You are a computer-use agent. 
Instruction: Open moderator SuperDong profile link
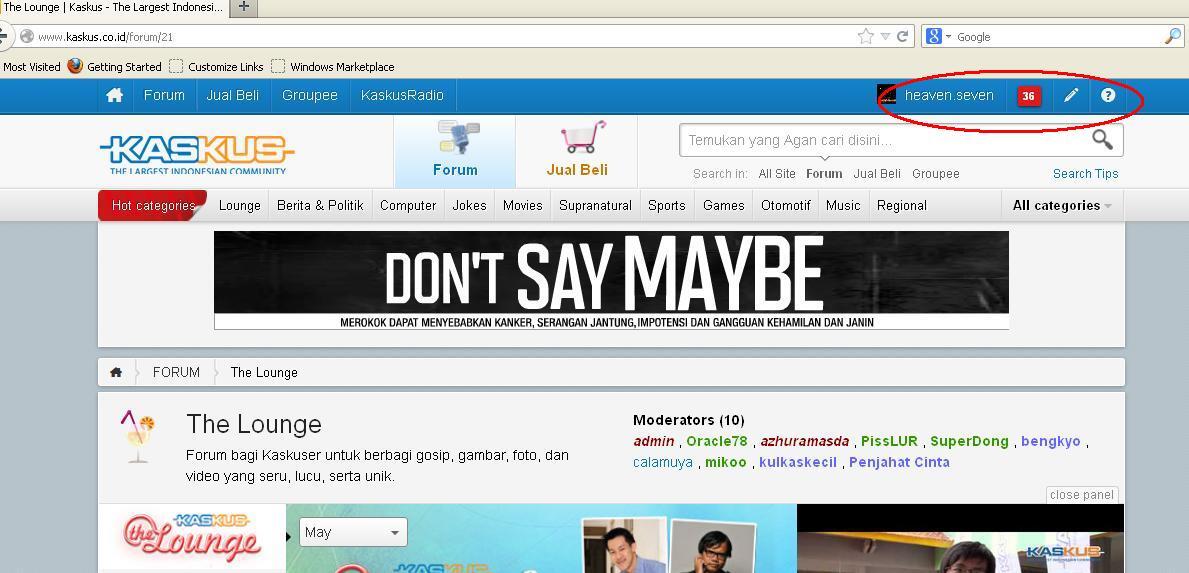(969, 441)
